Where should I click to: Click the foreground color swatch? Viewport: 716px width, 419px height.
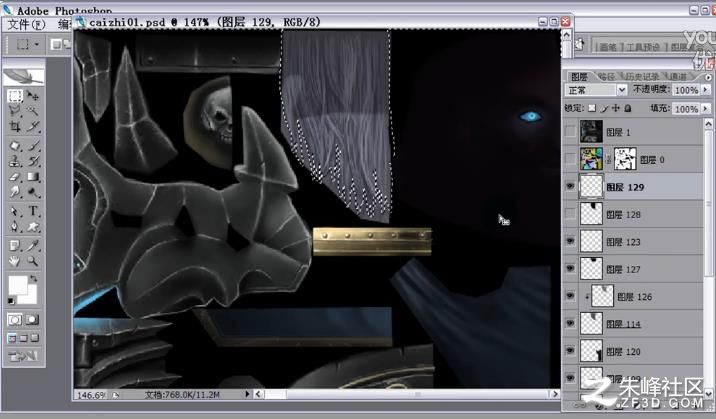18,286
